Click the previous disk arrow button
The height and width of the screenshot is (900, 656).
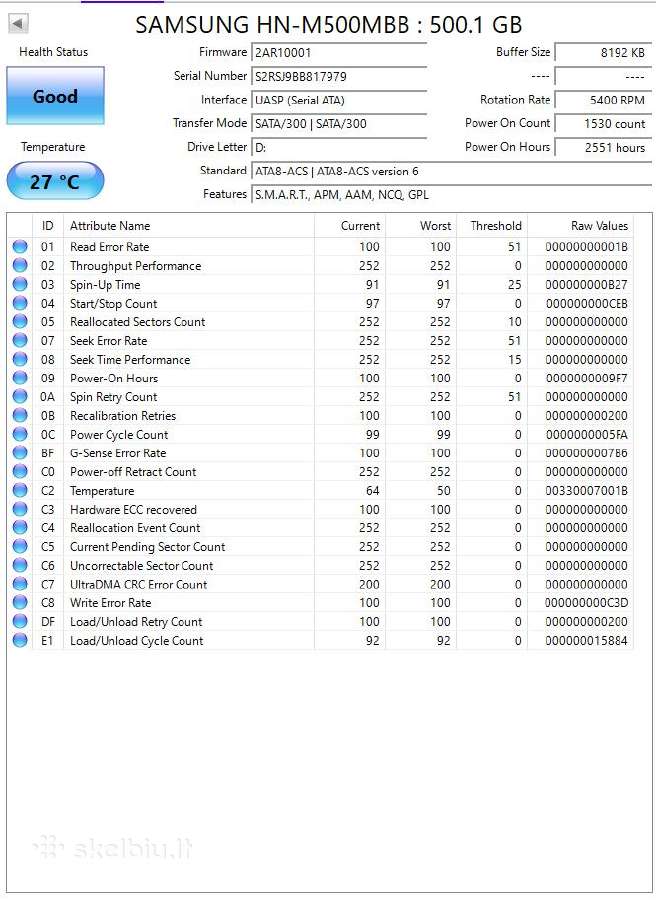(x=18, y=24)
